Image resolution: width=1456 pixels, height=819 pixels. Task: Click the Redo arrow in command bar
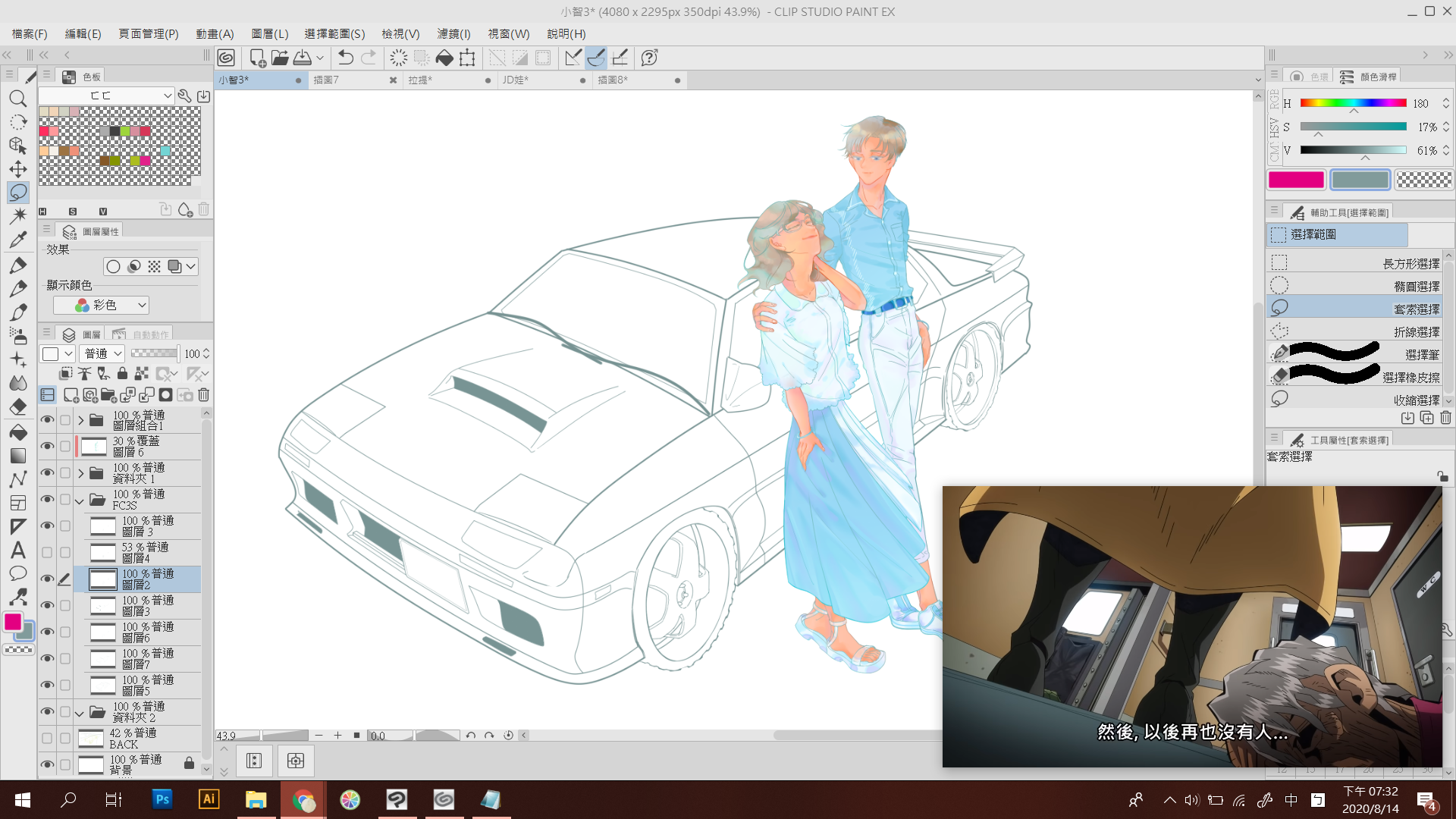click(369, 58)
